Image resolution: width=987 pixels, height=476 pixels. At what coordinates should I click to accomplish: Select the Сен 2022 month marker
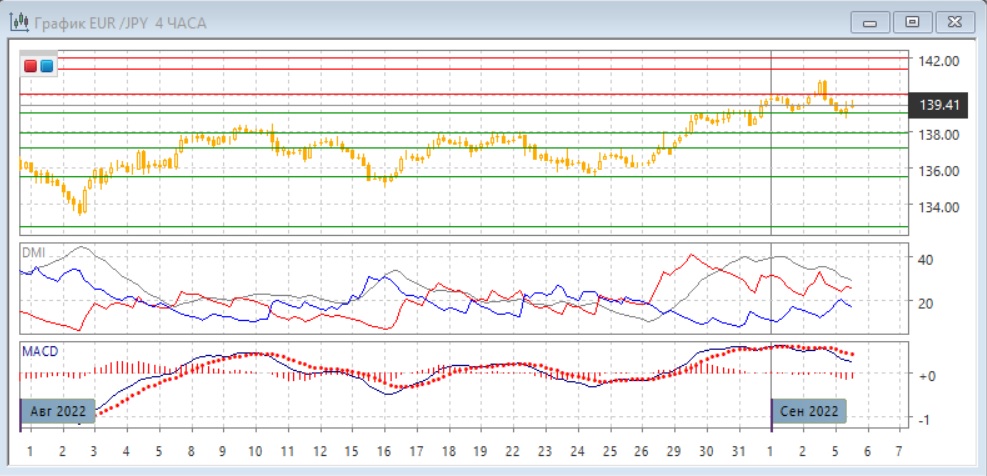point(809,412)
